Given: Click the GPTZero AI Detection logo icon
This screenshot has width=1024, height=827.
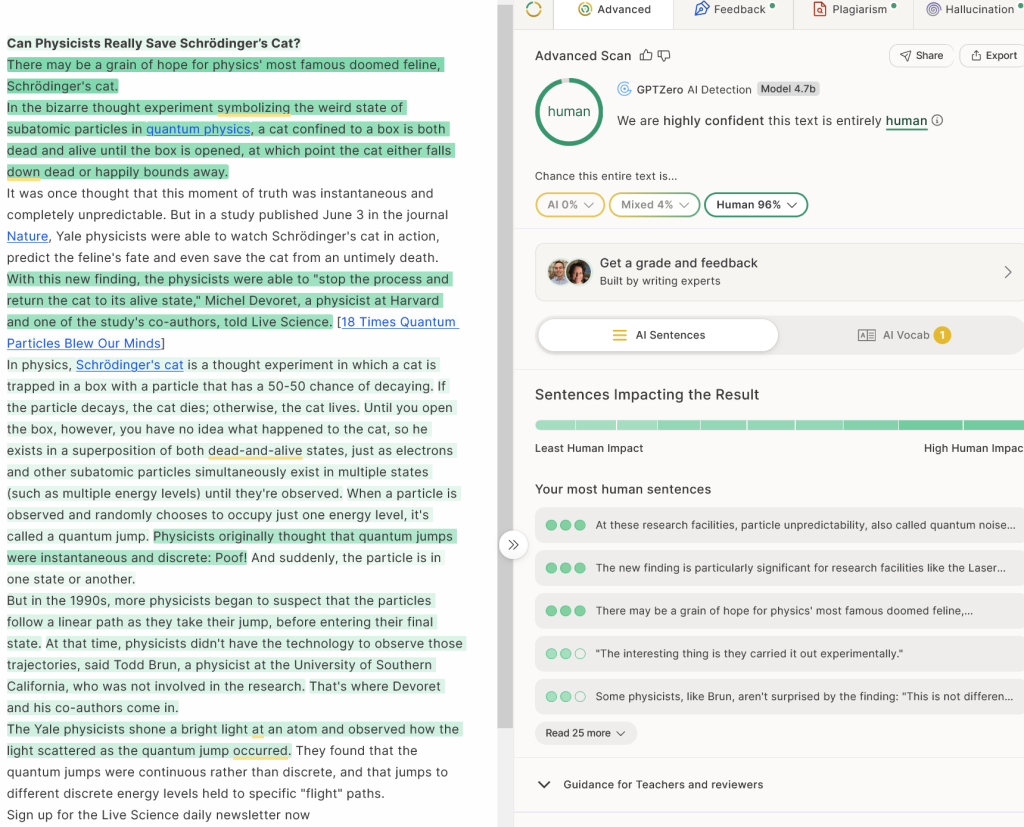Looking at the screenshot, I should click(x=624, y=89).
